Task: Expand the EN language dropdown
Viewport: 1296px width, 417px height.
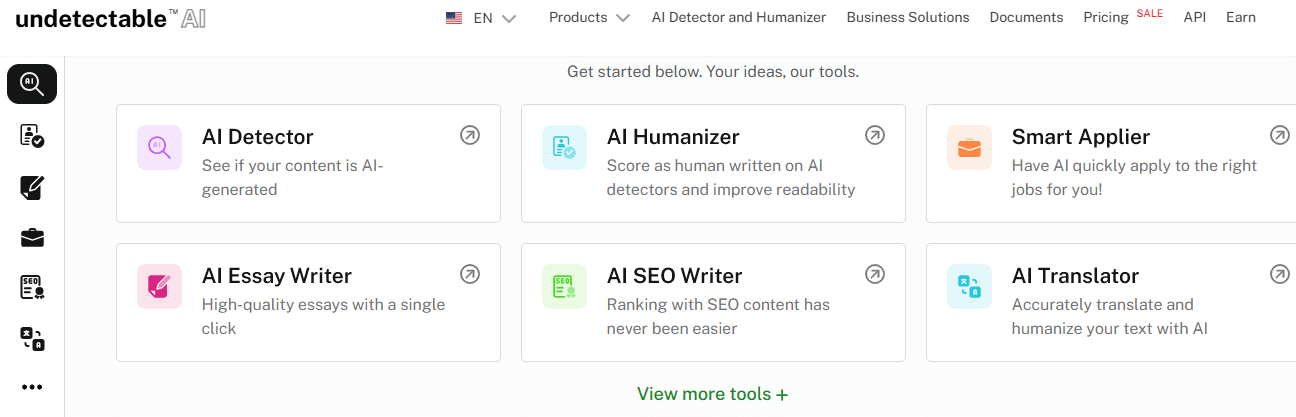Action: pos(494,18)
